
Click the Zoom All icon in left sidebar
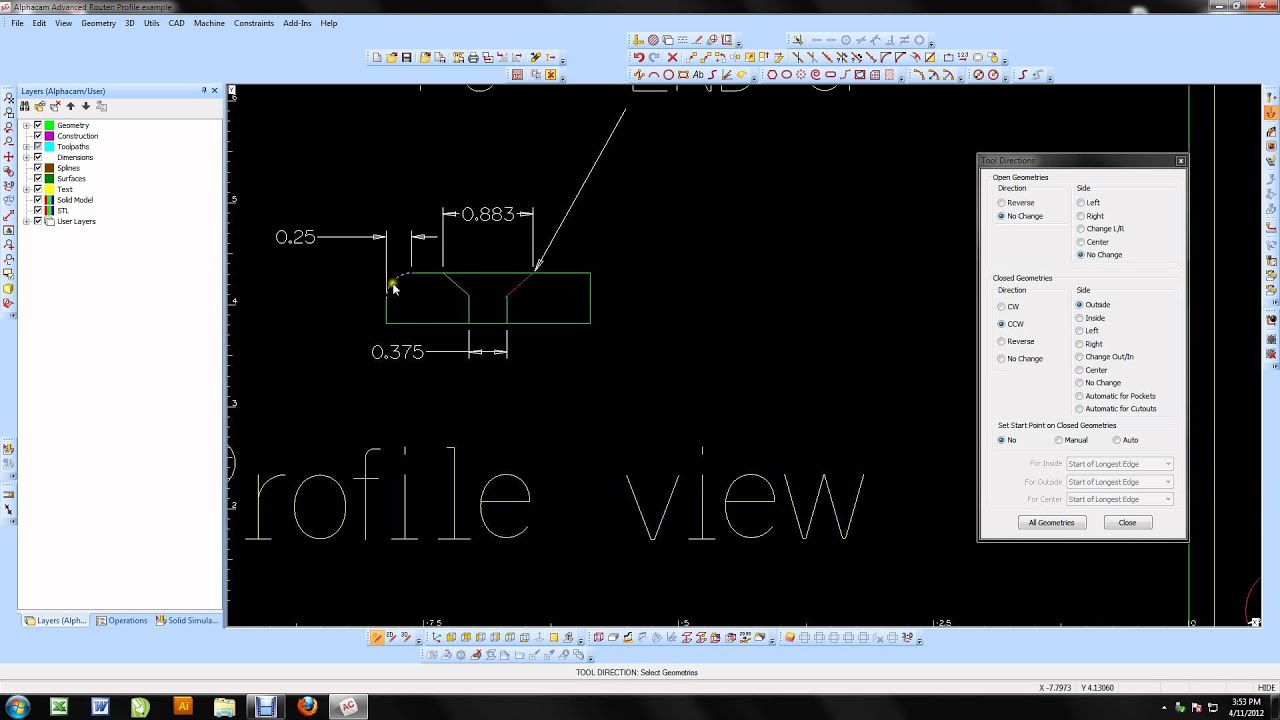(9, 100)
